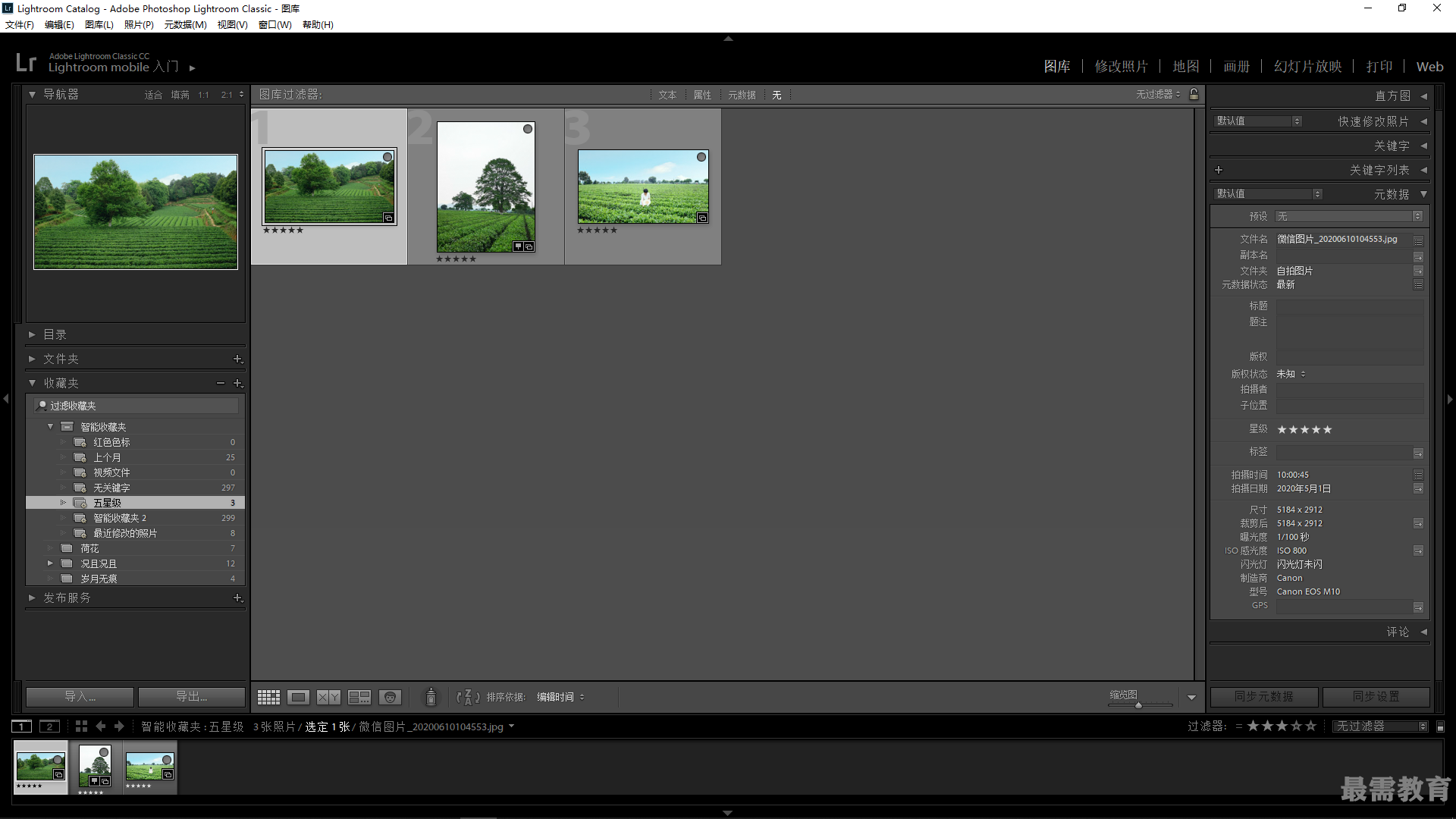The image size is (1456, 819).
Task: Expand 况且况且 collection set
Action: (x=50, y=563)
